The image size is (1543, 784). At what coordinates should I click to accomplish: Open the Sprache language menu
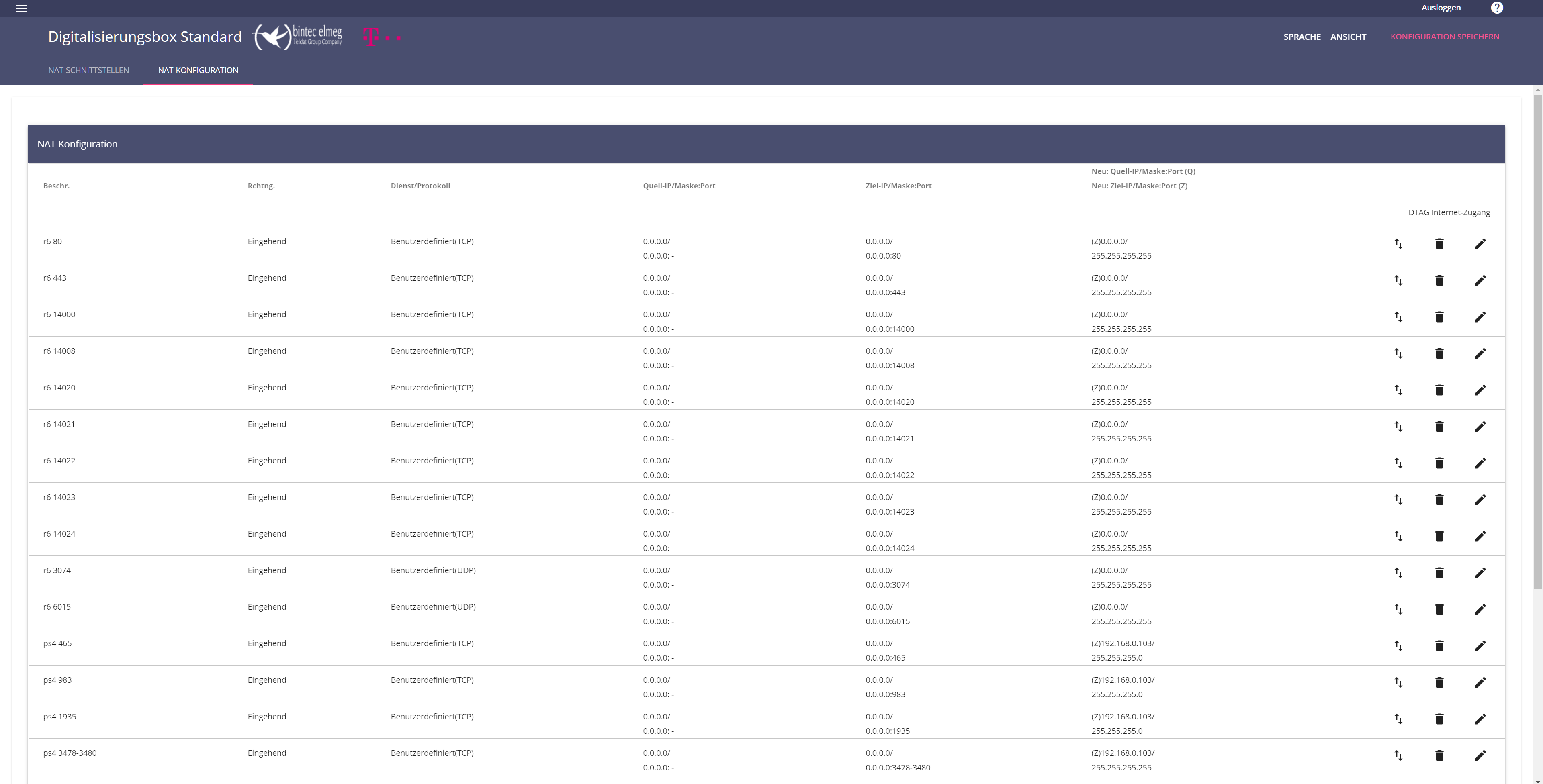tap(1302, 37)
